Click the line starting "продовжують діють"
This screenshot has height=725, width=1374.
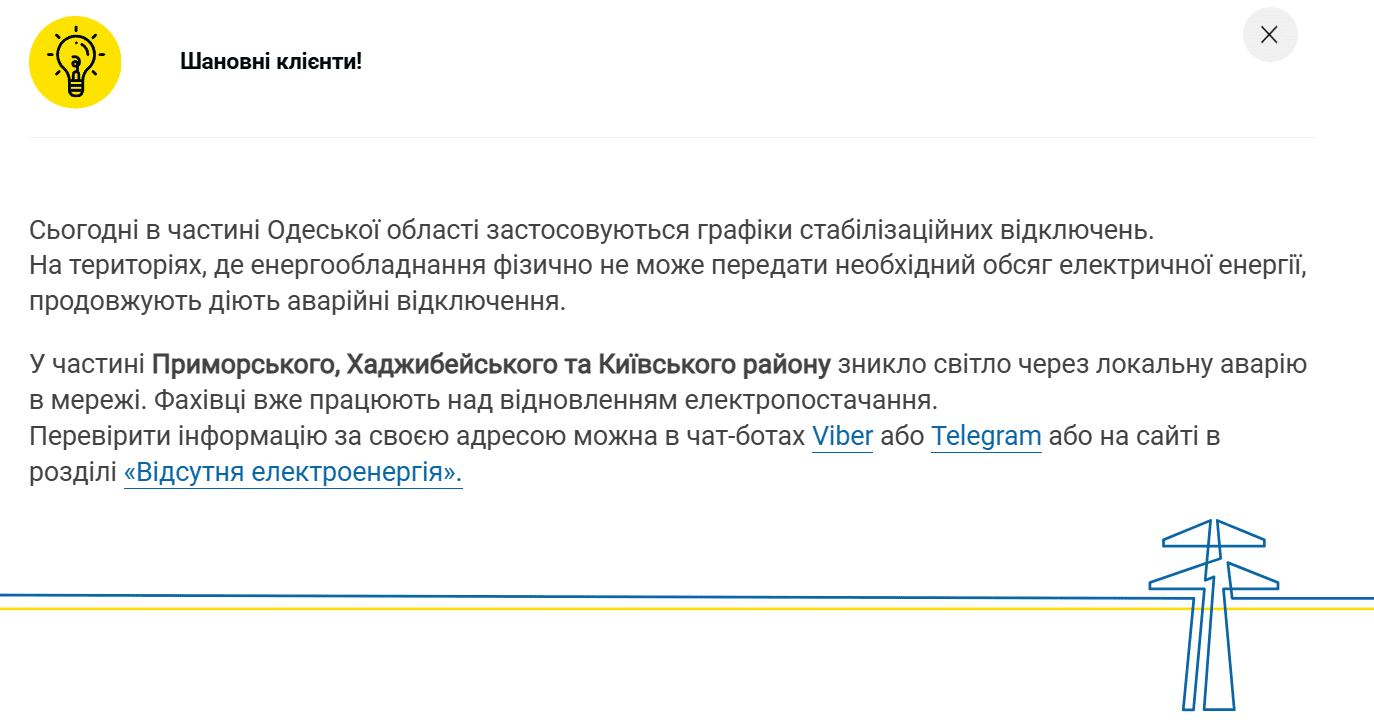click(297, 302)
